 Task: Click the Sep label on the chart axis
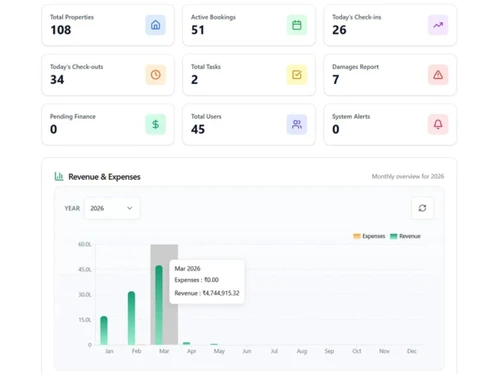coord(329,351)
